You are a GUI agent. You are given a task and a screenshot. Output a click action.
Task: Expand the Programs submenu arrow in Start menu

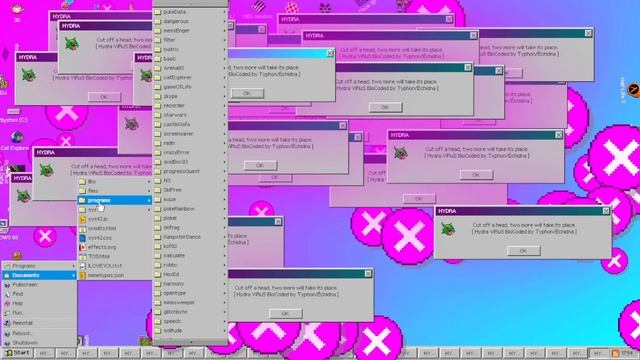pyautogui.click(x=73, y=266)
